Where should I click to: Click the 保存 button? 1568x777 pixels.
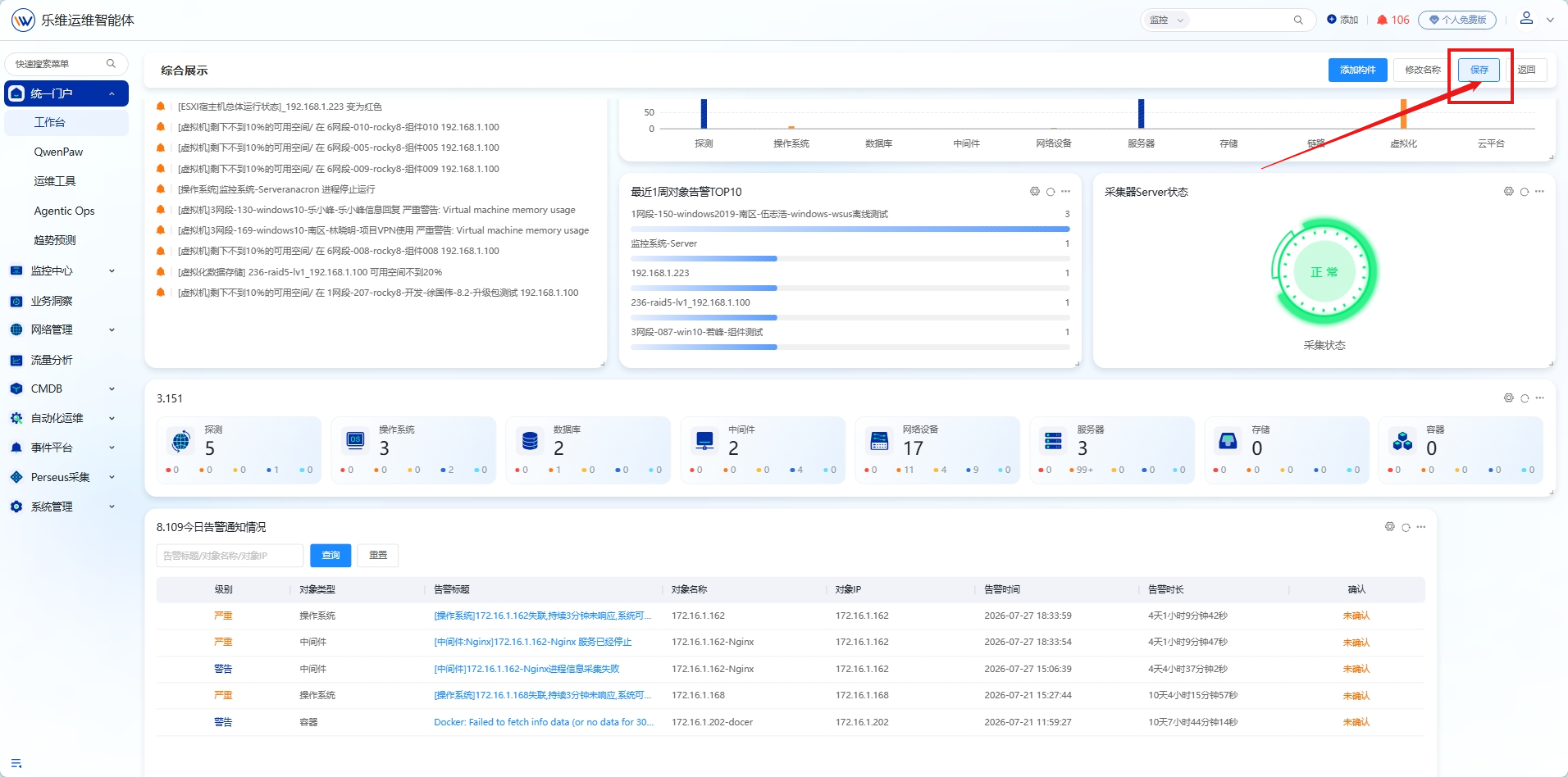1479,70
